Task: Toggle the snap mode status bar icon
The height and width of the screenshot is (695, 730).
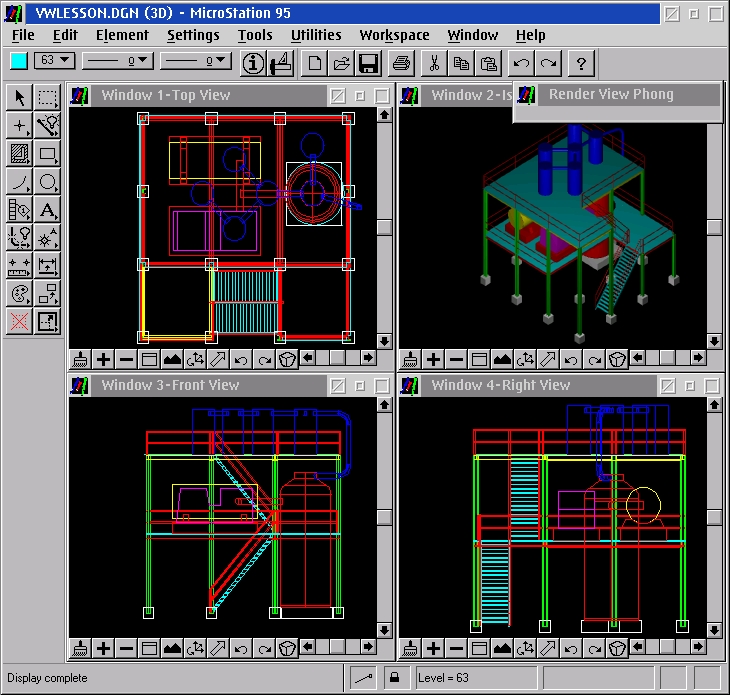Action: 364,678
